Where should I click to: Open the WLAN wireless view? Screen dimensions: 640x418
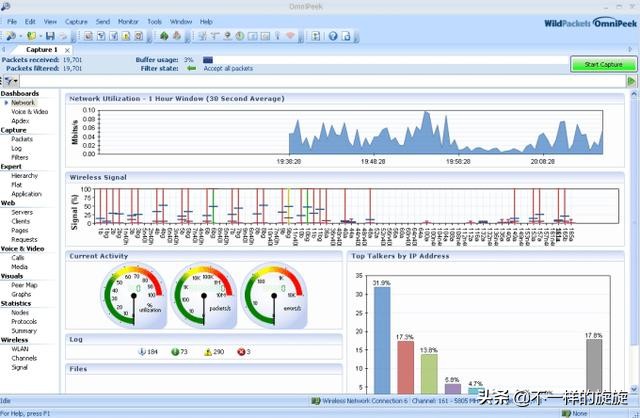(20, 349)
